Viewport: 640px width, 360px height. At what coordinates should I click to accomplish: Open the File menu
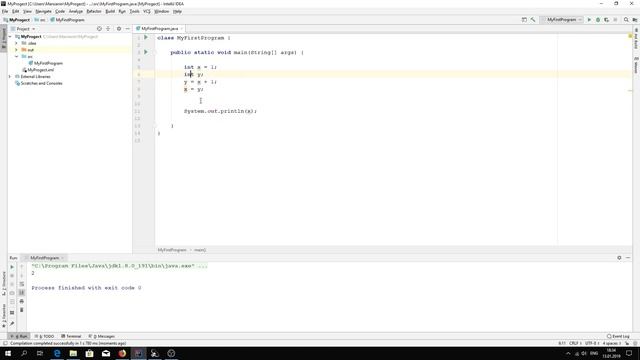coord(5,11)
